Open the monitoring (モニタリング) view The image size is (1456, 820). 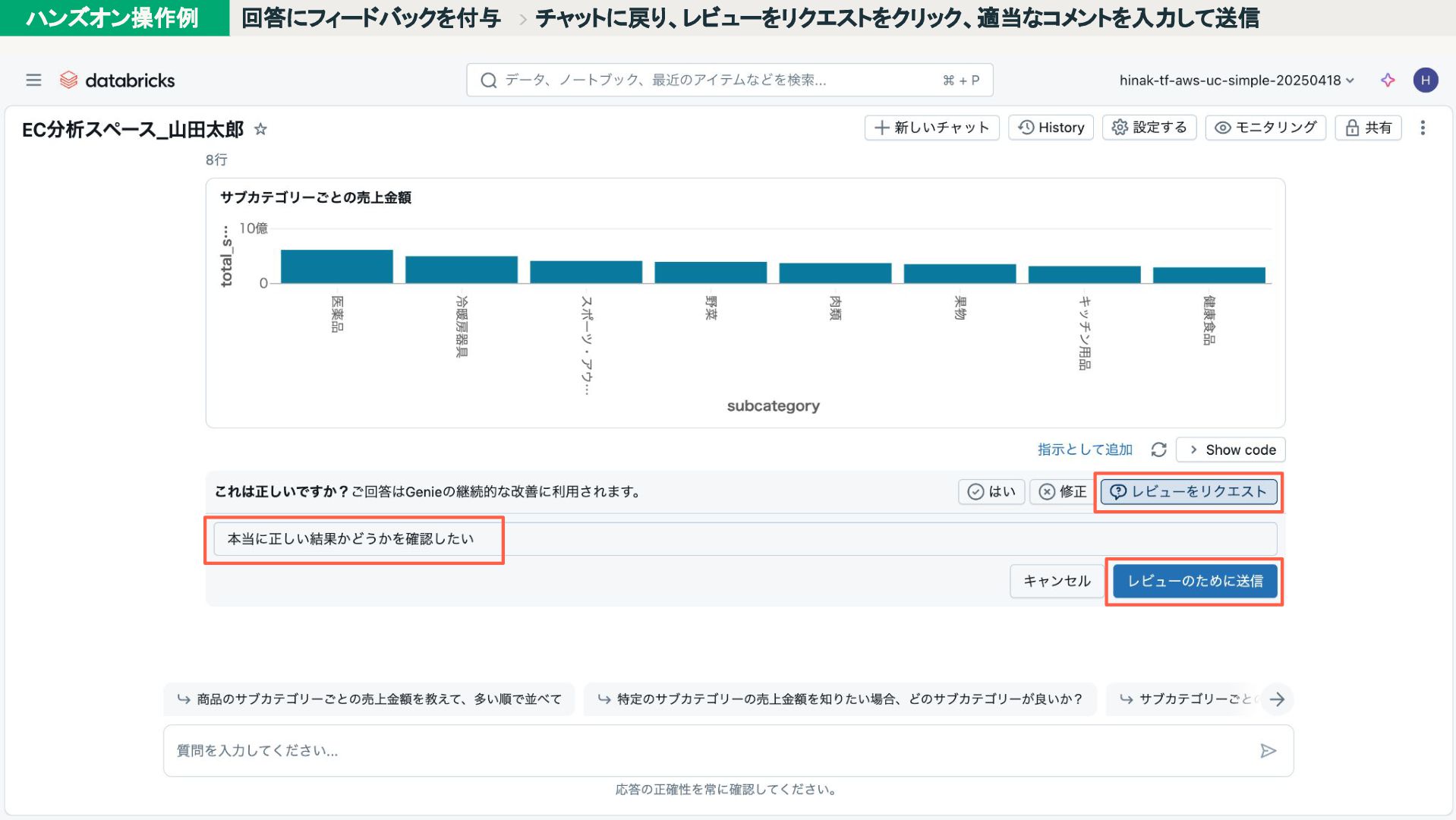point(1265,128)
